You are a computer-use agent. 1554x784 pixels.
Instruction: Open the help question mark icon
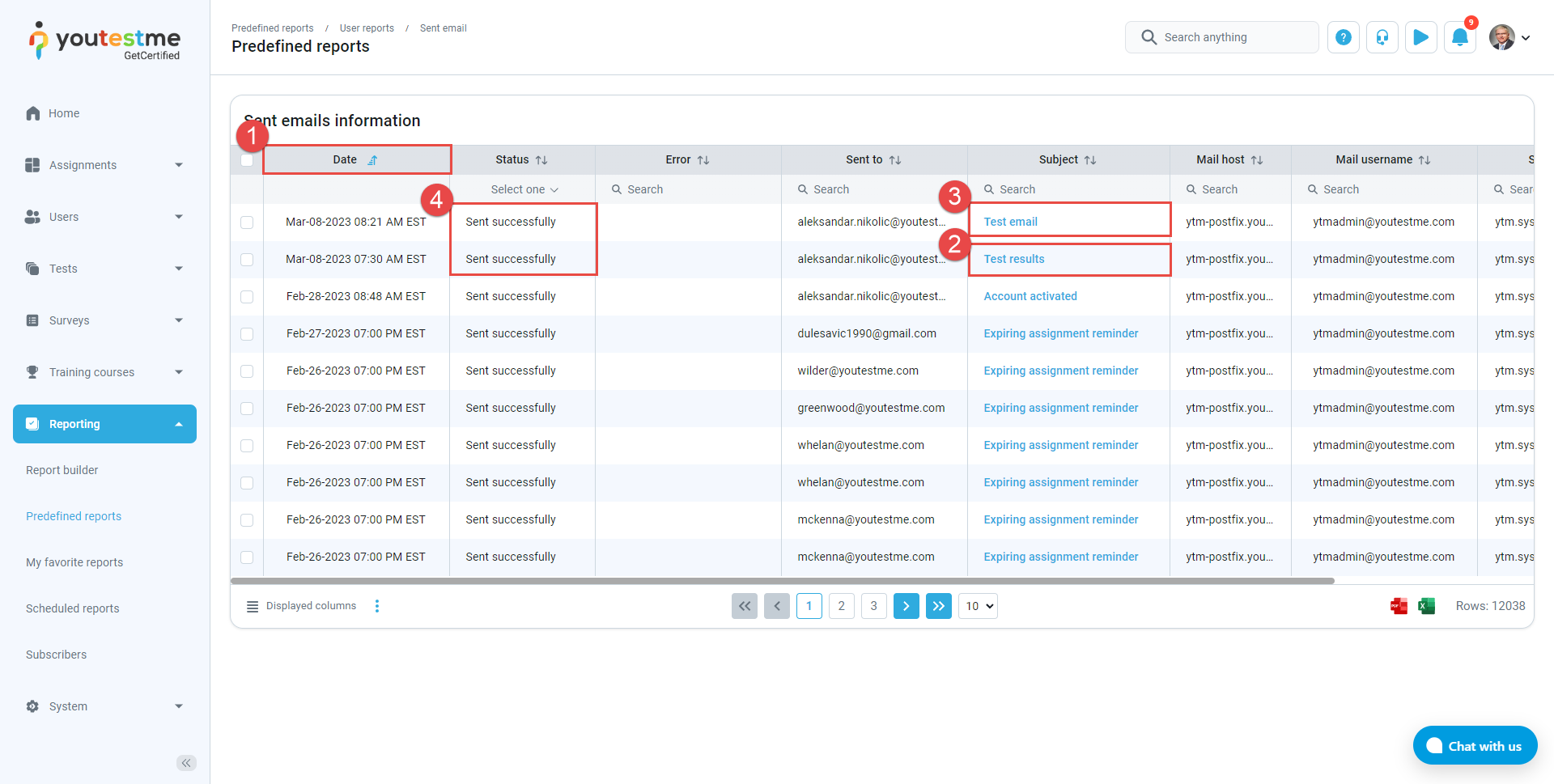tap(1343, 37)
